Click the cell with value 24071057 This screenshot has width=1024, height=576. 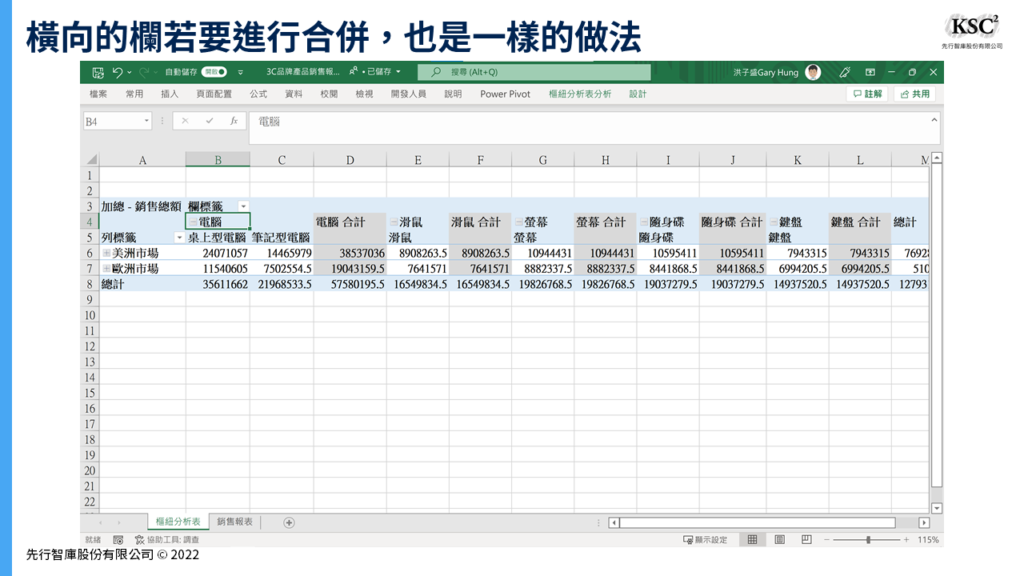coord(217,253)
